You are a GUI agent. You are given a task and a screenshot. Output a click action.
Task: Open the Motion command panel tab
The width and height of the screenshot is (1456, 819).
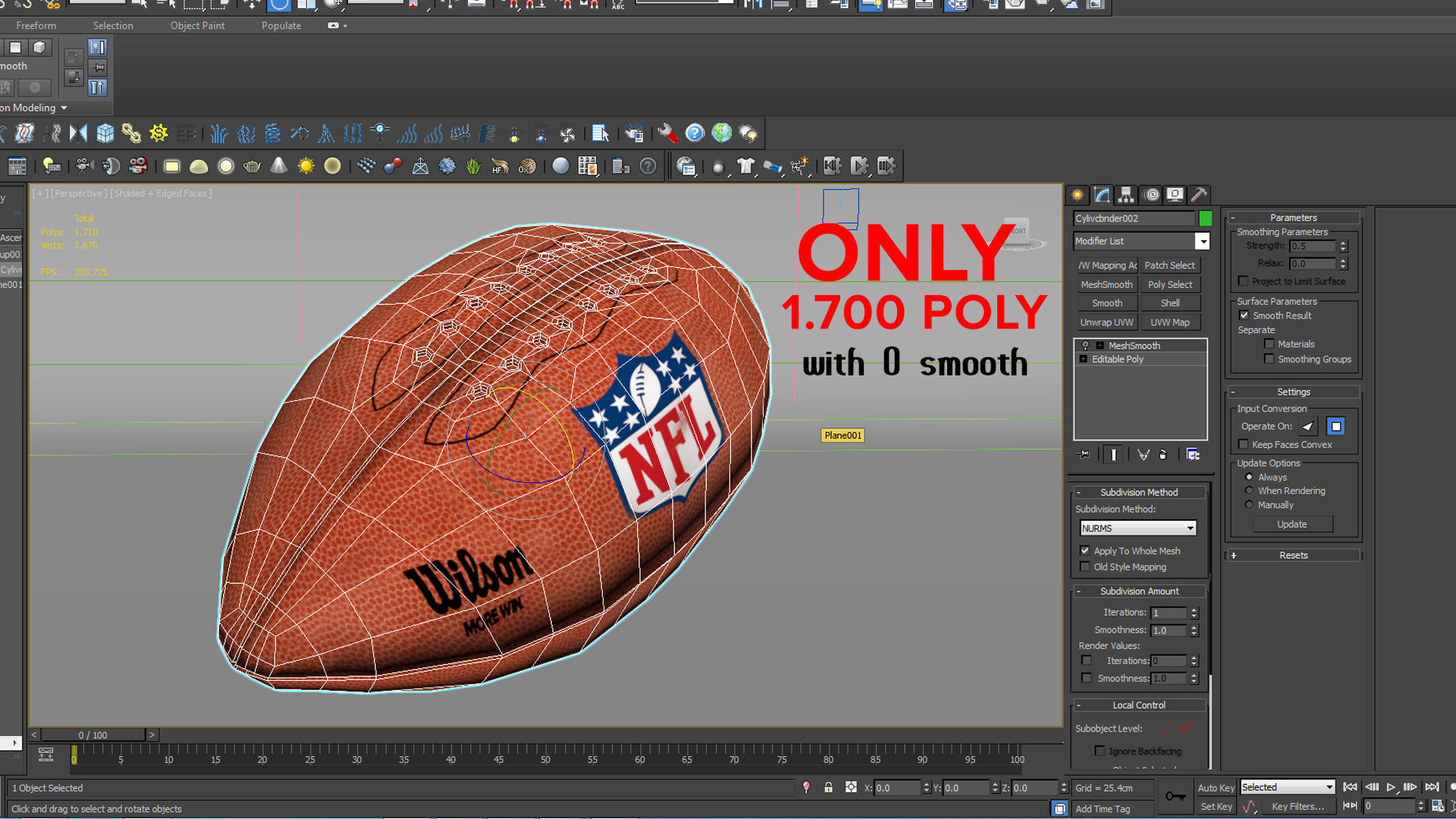(1150, 195)
